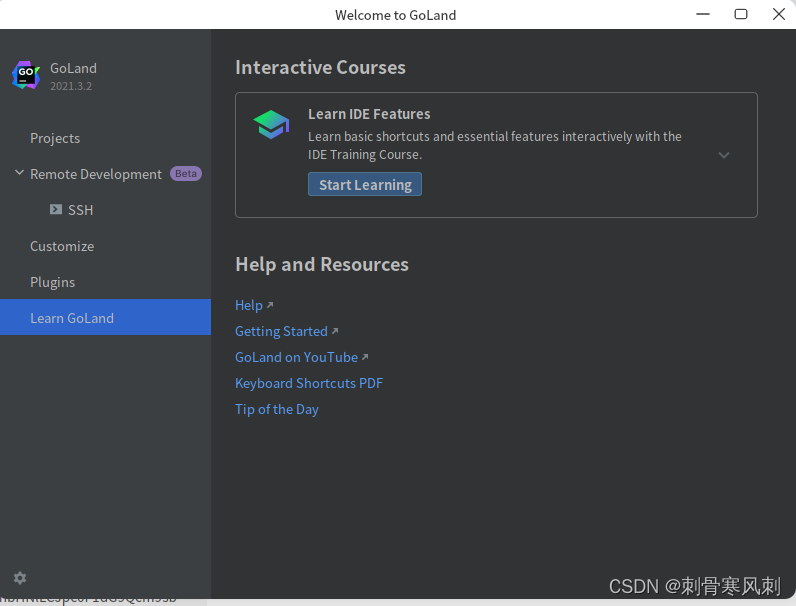The height and width of the screenshot is (606, 796).
Task: Open the Getting Started link
Action: [x=281, y=331]
